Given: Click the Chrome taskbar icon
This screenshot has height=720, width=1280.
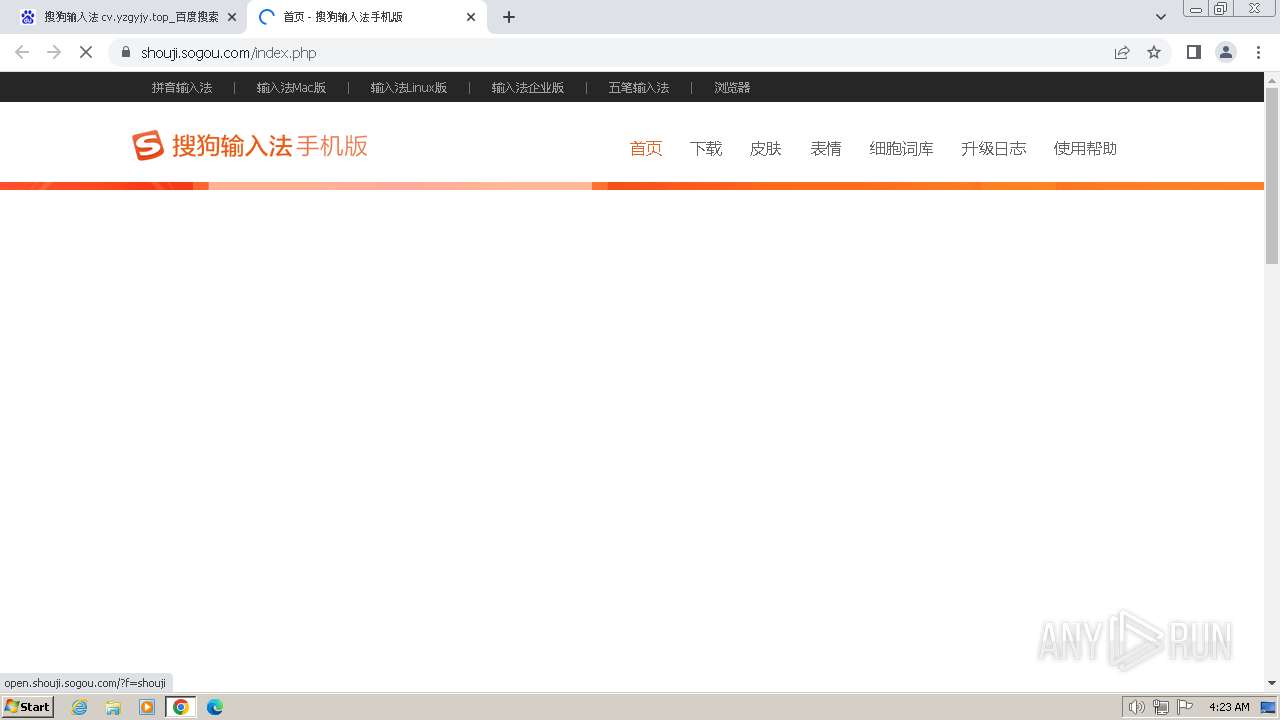Looking at the screenshot, I should pyautogui.click(x=181, y=707).
